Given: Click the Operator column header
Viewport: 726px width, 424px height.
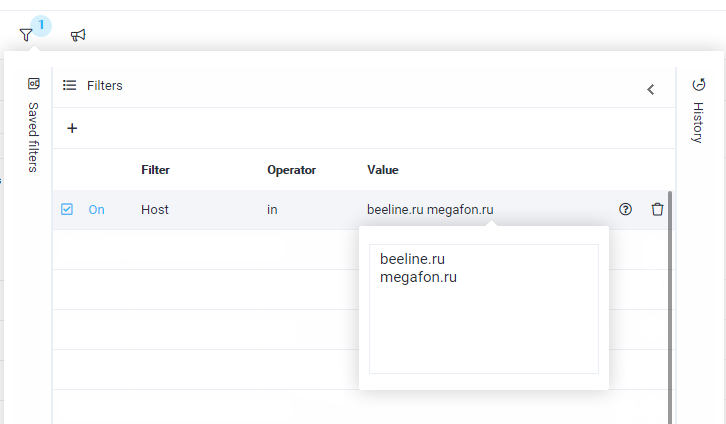Looking at the screenshot, I should [x=291, y=170].
